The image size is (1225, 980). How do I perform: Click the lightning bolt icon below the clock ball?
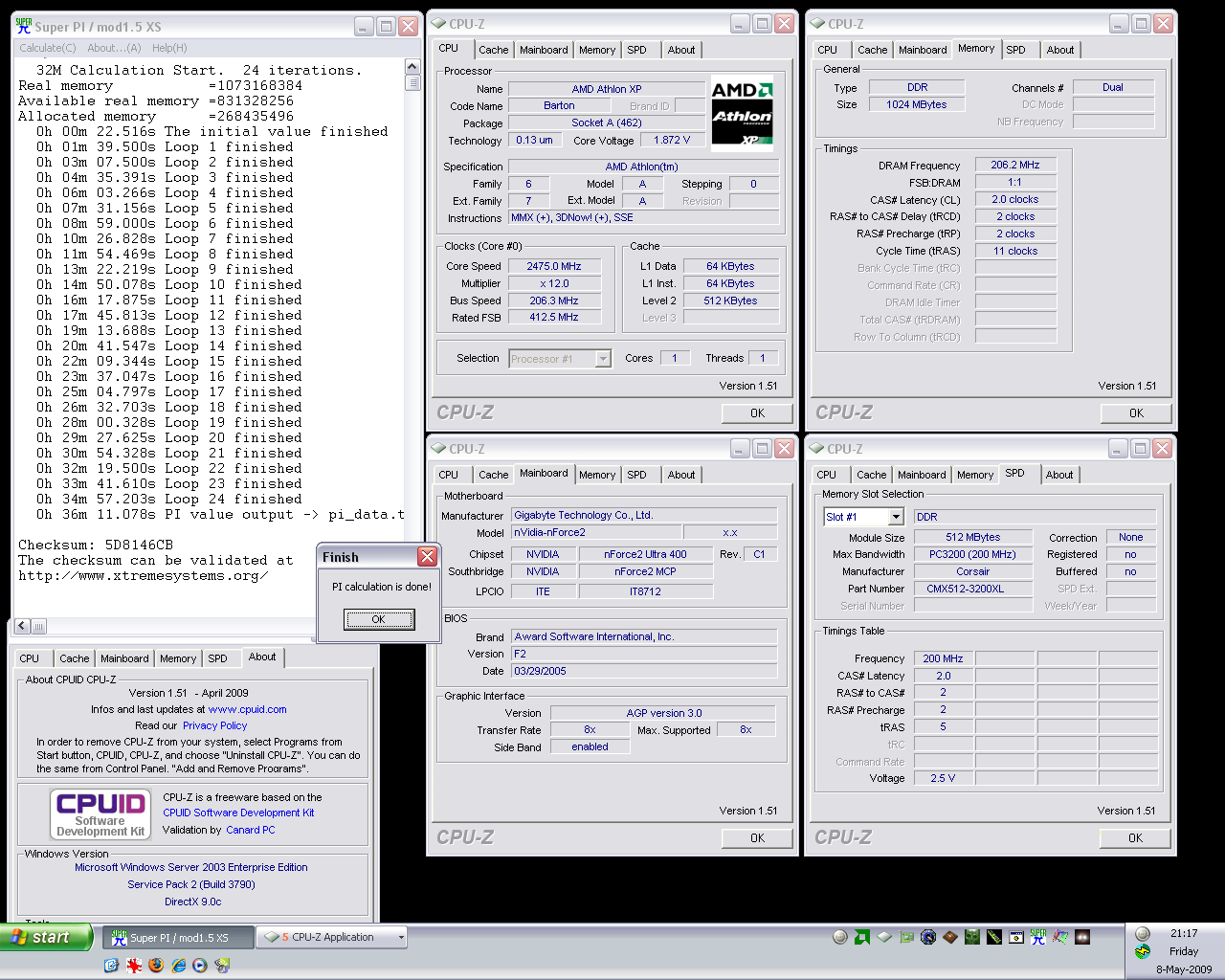[x=1143, y=952]
